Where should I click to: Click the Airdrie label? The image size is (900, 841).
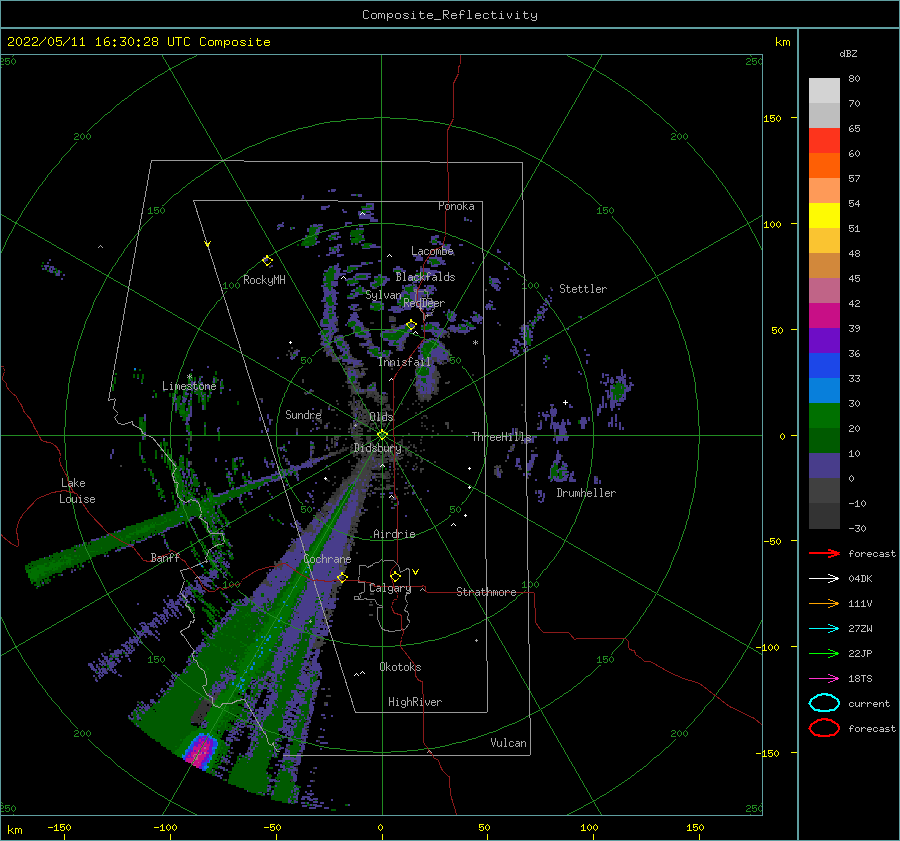point(394,534)
